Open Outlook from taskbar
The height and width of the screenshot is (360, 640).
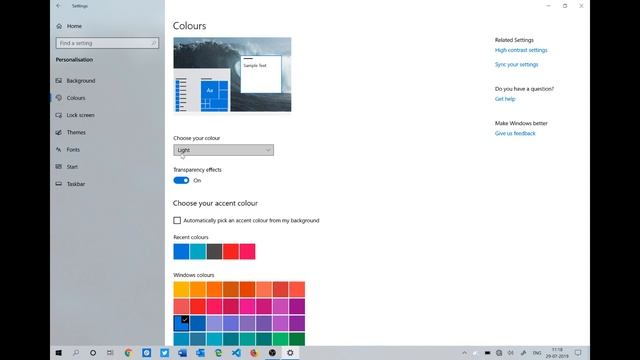(x=200, y=353)
